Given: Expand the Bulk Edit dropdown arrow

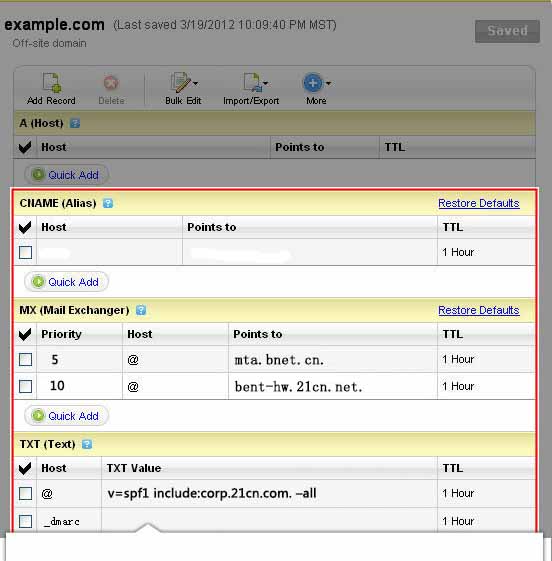Looking at the screenshot, I should click(x=195, y=83).
